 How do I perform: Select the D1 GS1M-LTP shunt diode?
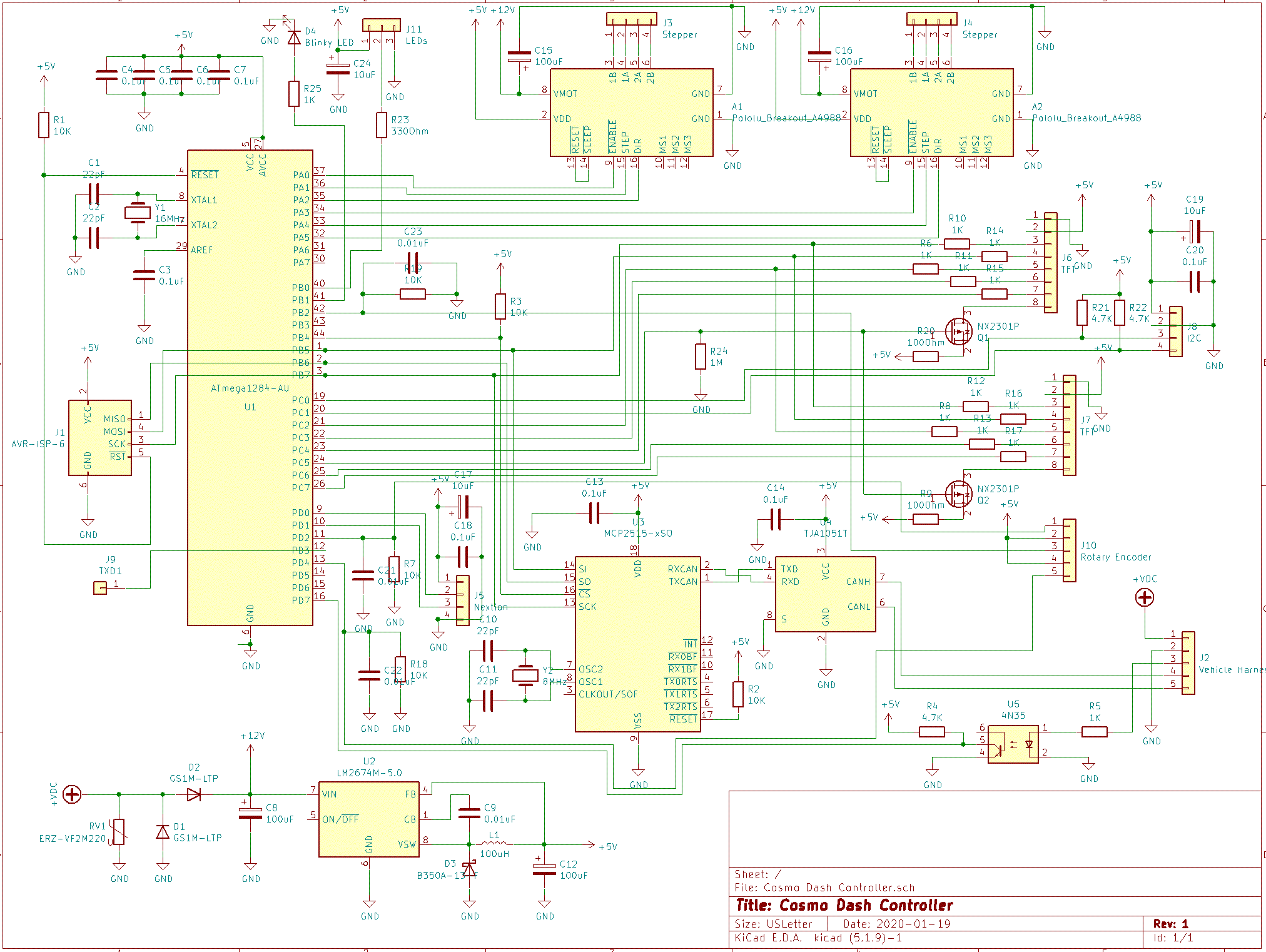click(163, 832)
